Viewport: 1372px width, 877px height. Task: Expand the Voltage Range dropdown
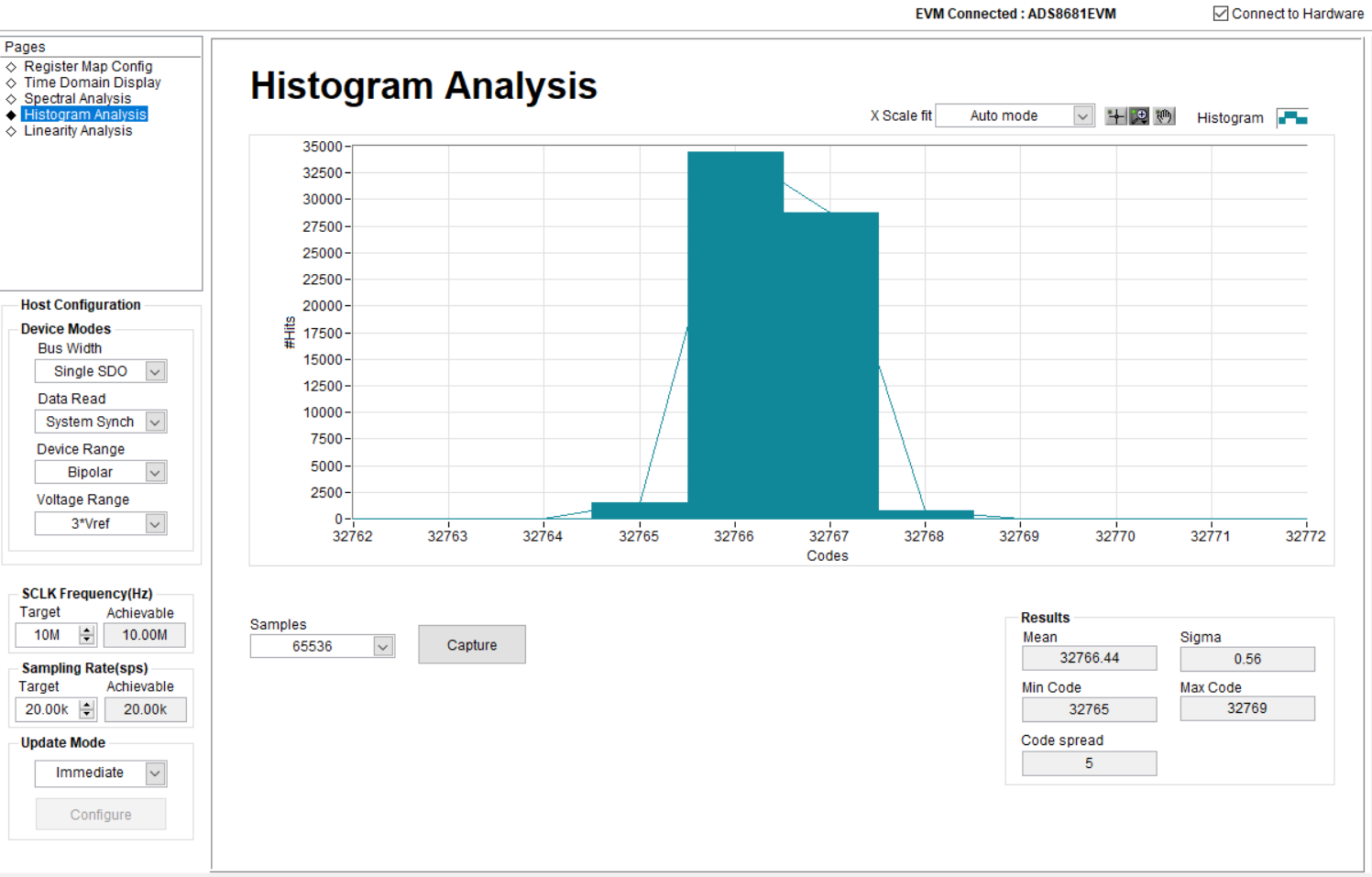(x=155, y=523)
